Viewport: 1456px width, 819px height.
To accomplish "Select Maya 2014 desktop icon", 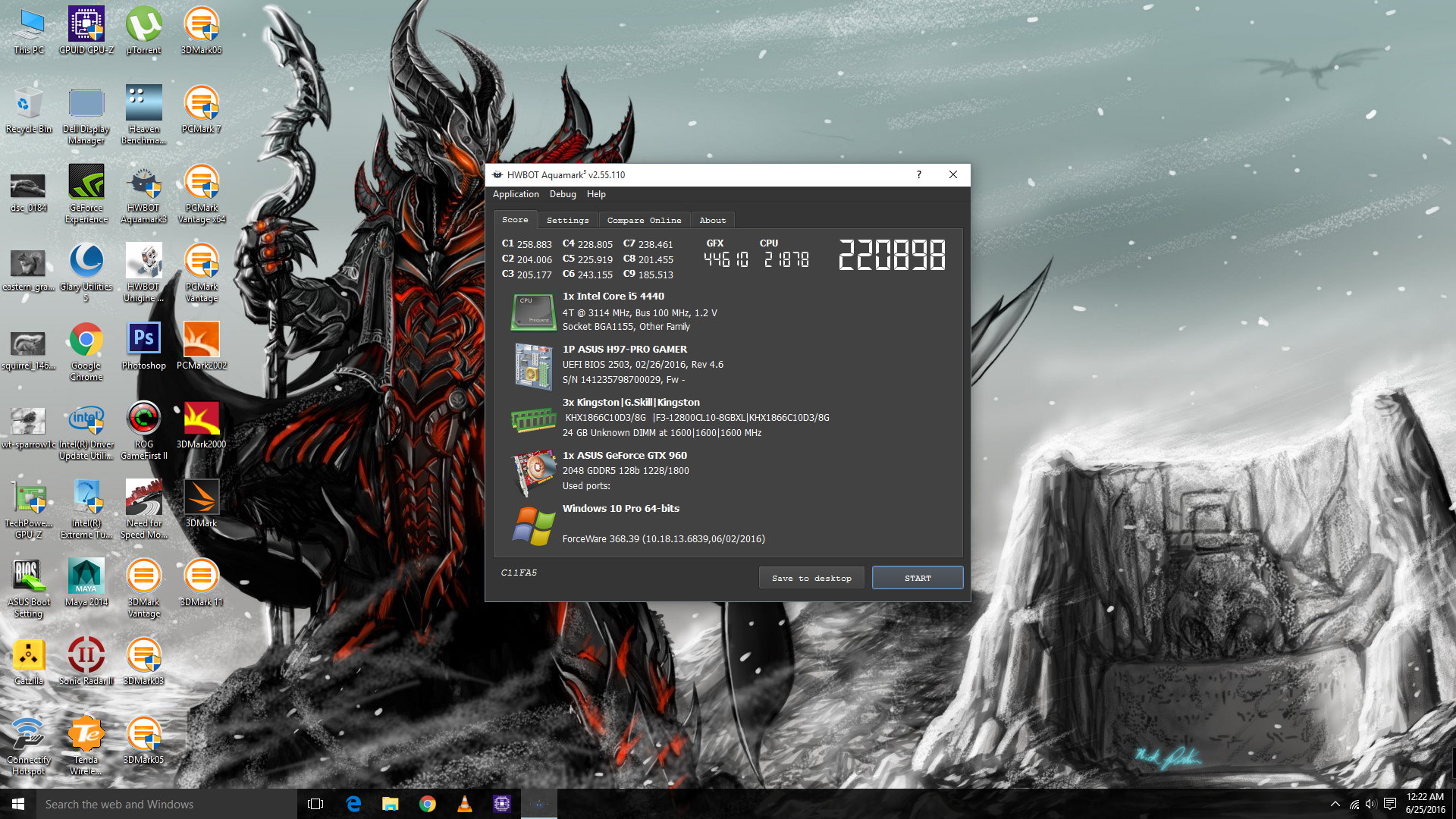I will (x=86, y=583).
